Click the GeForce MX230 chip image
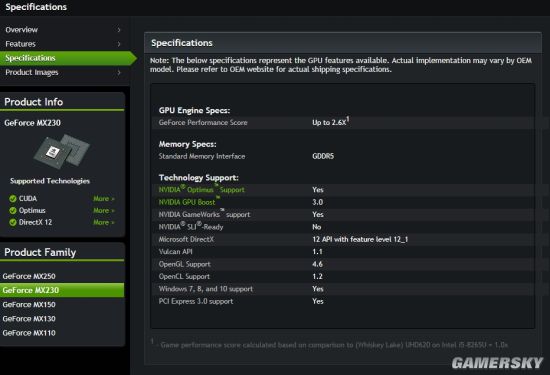This screenshot has width=550, height=375. point(61,152)
